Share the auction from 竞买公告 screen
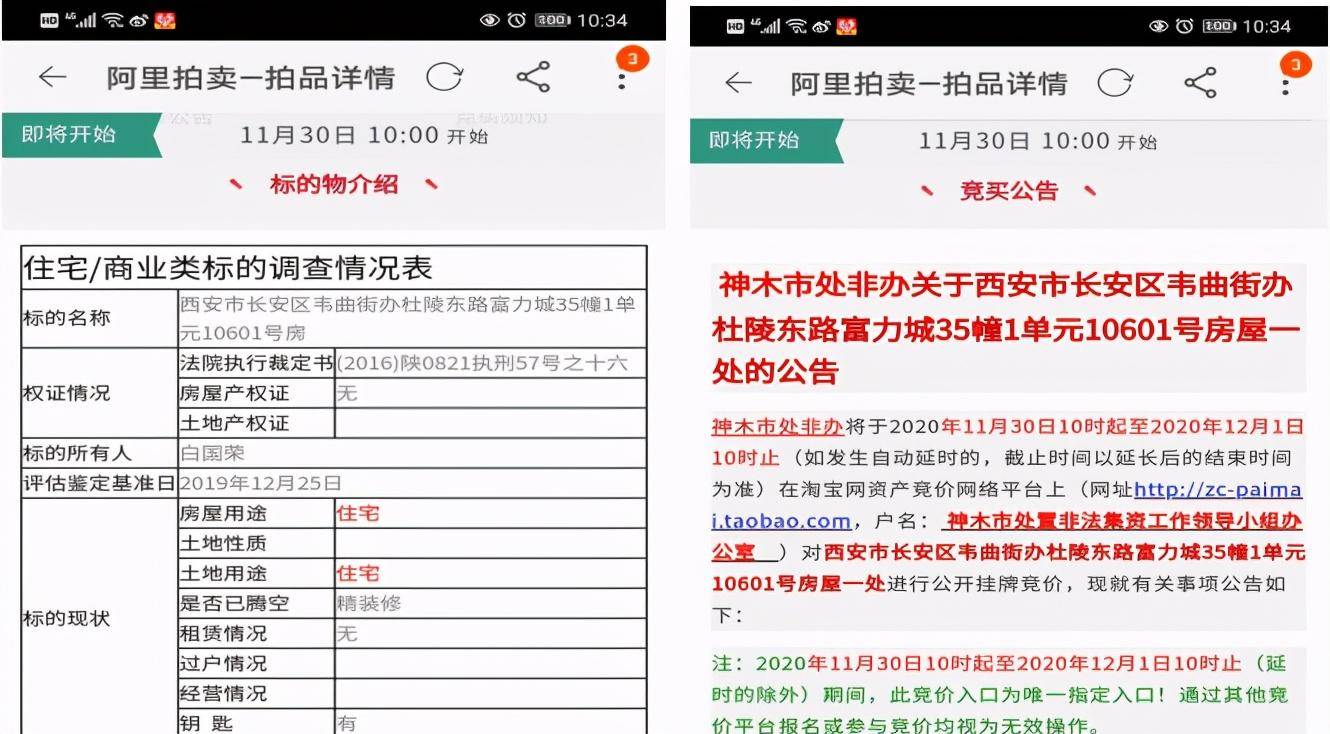 coord(1200,83)
